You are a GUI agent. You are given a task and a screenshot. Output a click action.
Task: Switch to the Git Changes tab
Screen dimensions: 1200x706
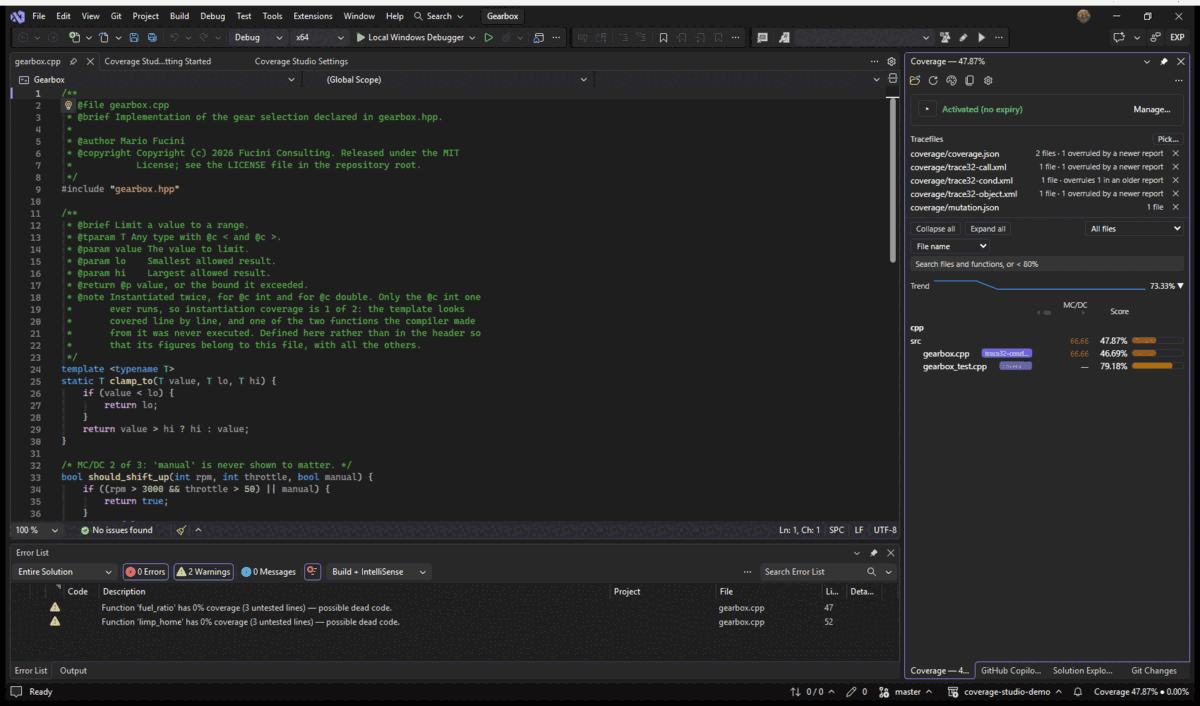point(1153,671)
